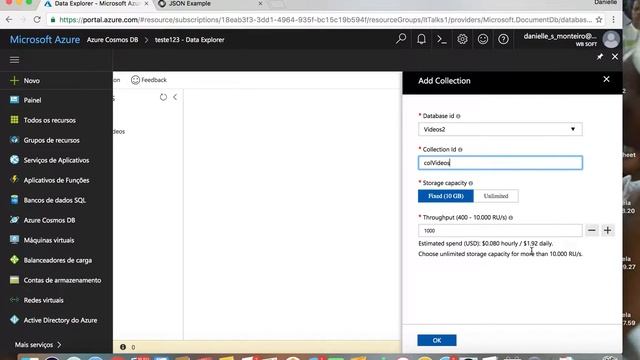Click the user account avatar

coord(611,40)
